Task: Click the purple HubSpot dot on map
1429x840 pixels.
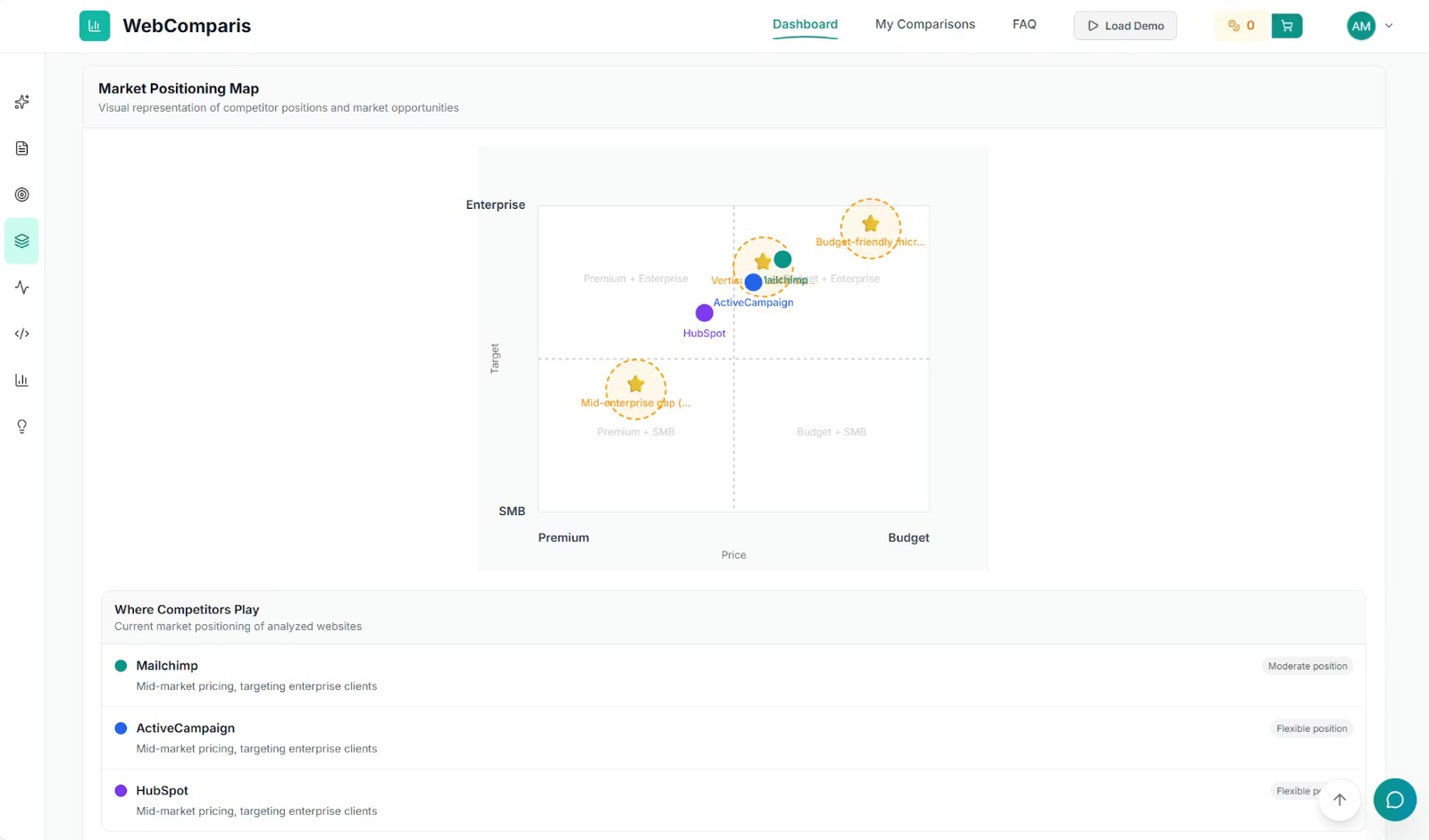Action: (704, 313)
